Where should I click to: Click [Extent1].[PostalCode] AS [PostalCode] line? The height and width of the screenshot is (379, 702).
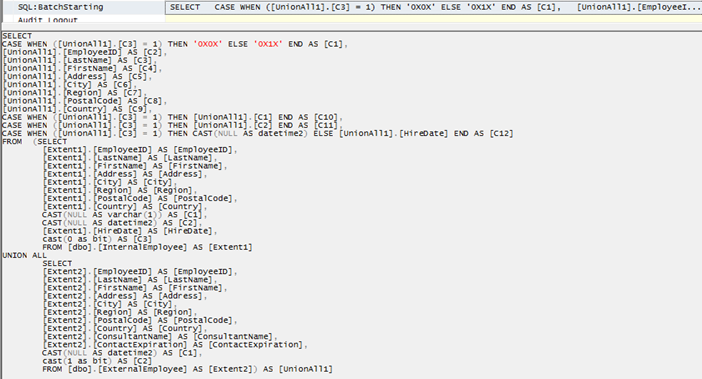click(140, 198)
